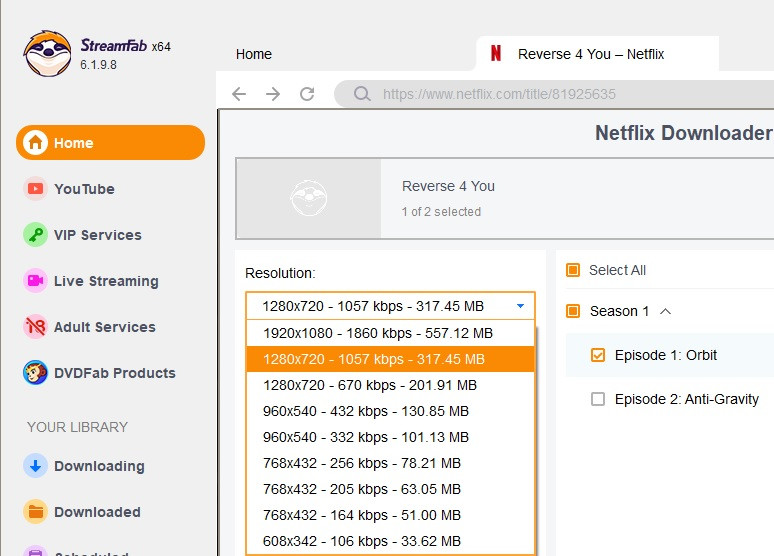Open the Downloaded library folder

96,512
